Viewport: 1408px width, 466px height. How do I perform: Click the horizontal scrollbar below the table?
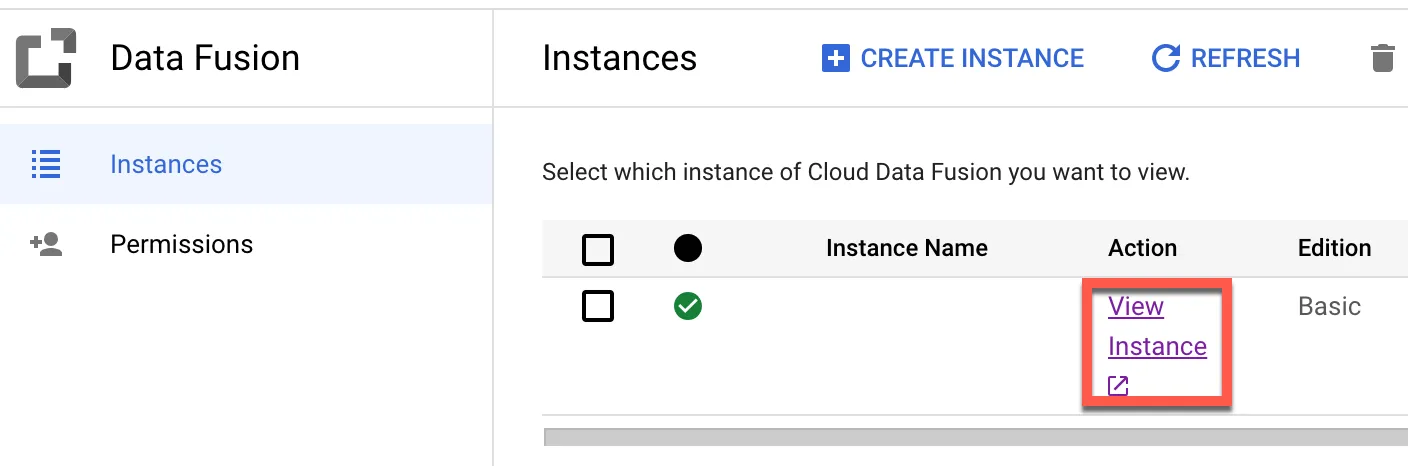pos(975,437)
